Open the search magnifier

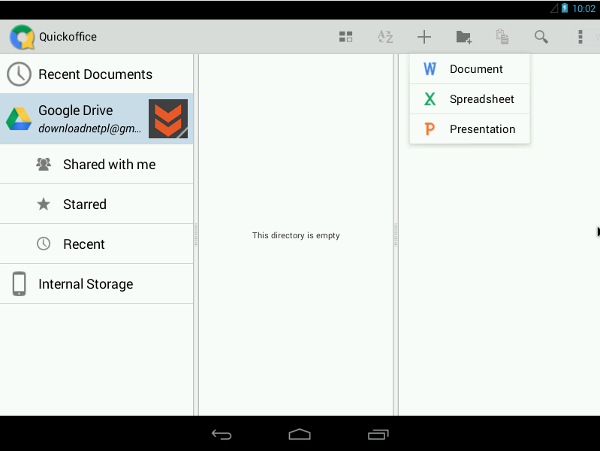click(541, 37)
